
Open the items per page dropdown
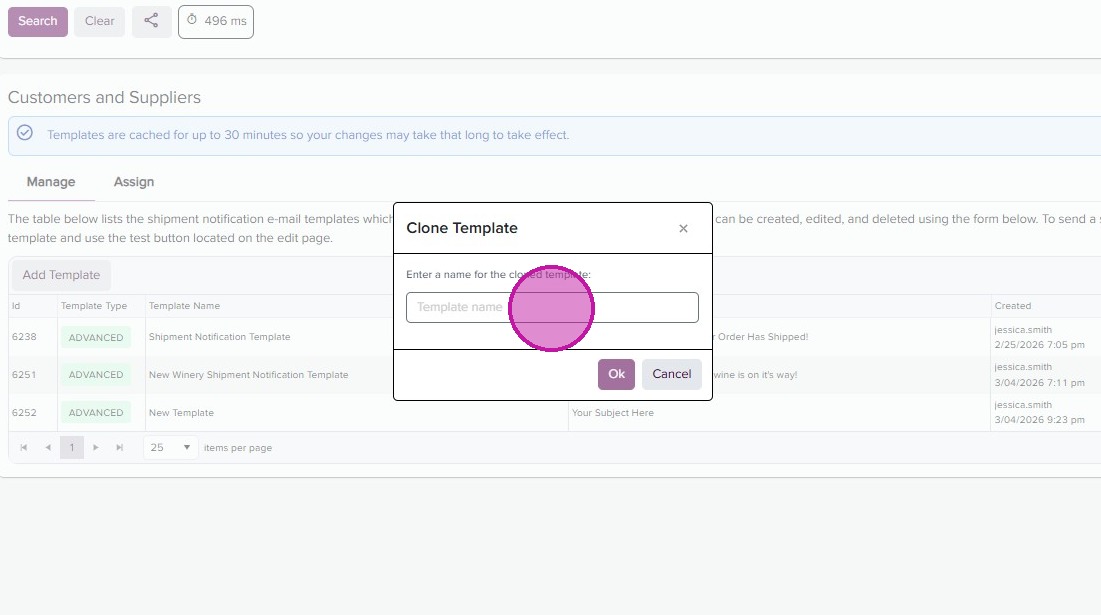170,448
